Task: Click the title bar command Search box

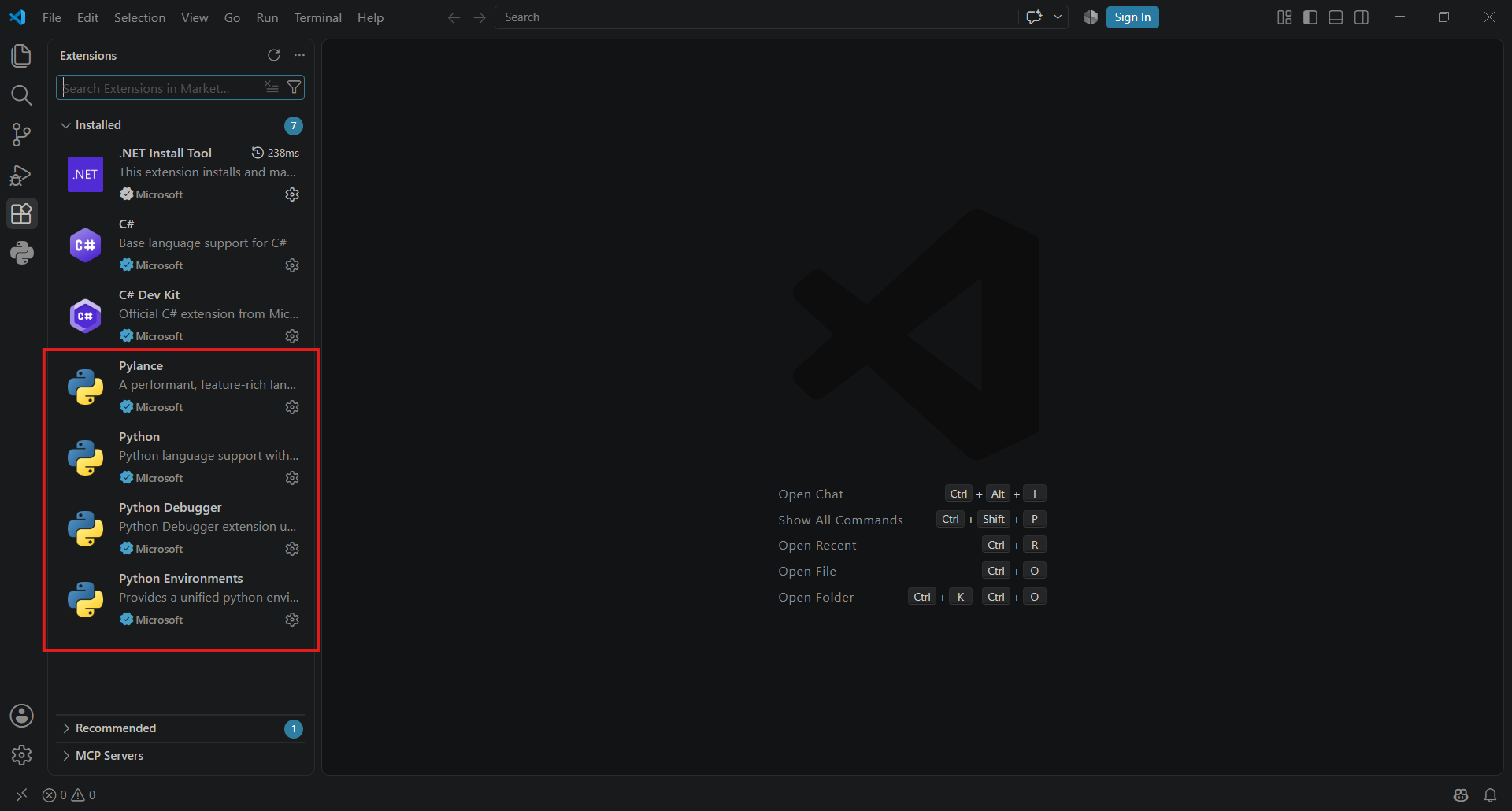Action: point(756,17)
